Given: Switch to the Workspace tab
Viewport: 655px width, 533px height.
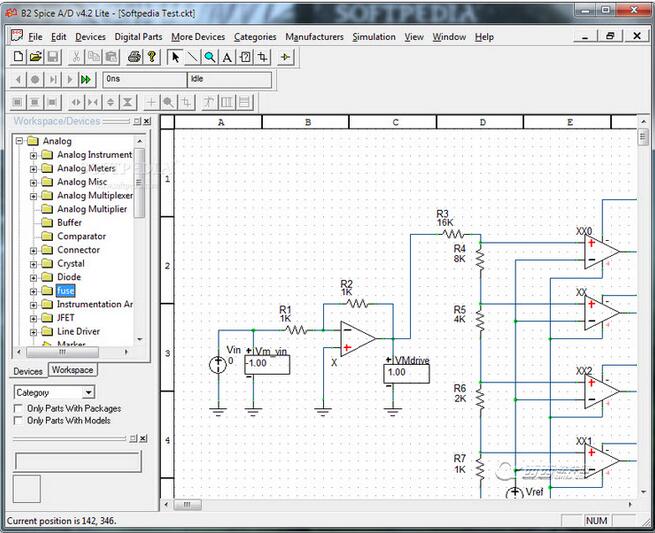Looking at the screenshot, I should click(x=72, y=370).
